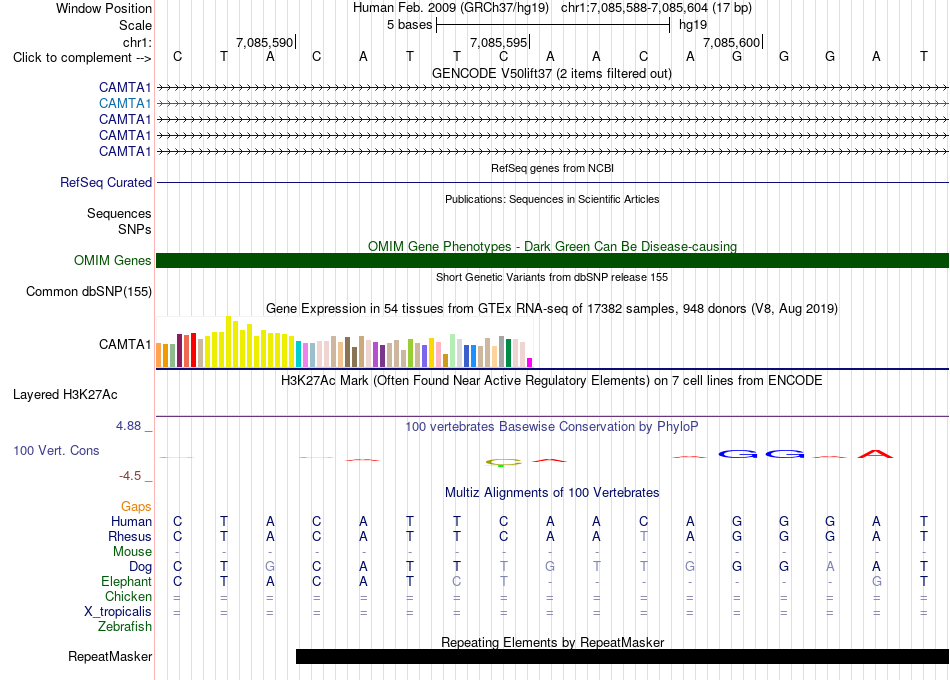This screenshot has width=950, height=680.
Task: Click the Rhesus species label
Action: pos(130,536)
